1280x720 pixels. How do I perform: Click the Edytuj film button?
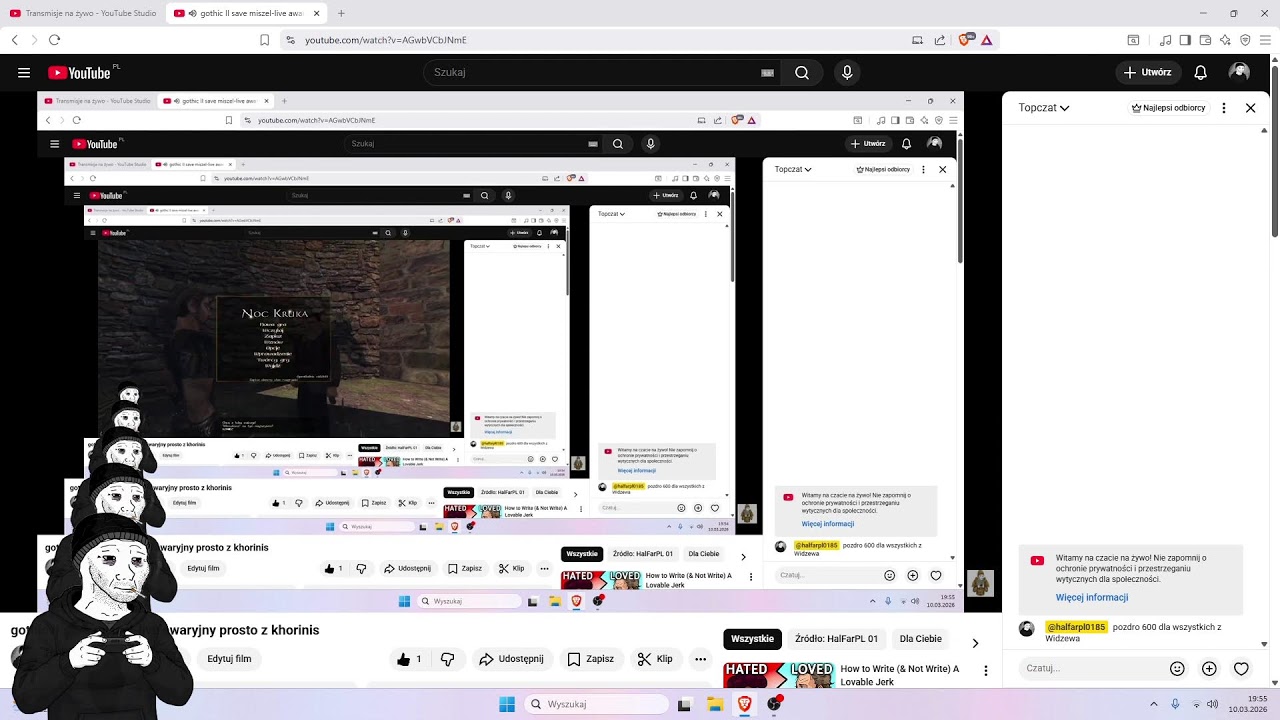click(229, 659)
